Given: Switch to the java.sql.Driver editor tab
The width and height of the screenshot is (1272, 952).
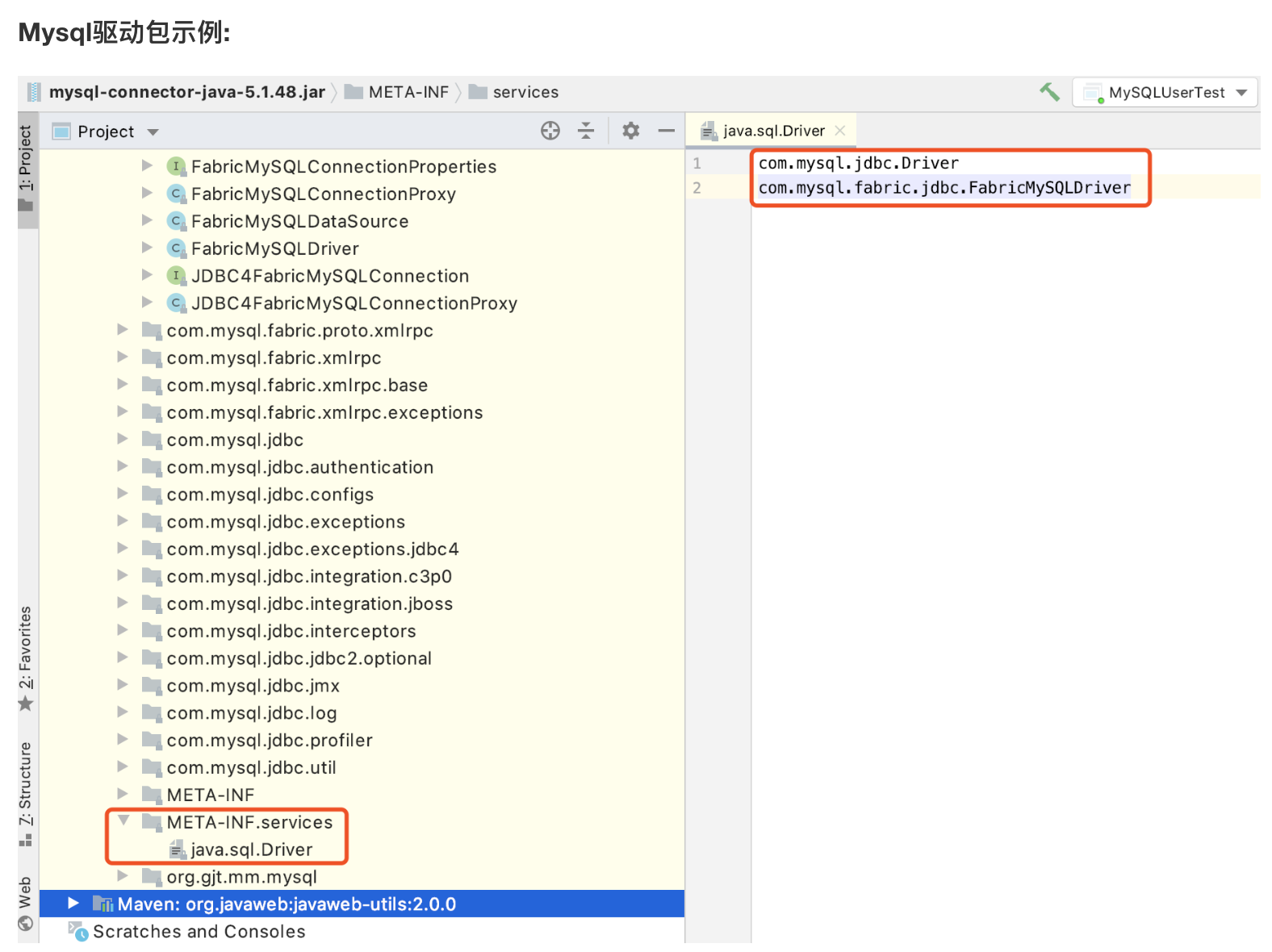Looking at the screenshot, I should pyautogui.click(x=773, y=131).
